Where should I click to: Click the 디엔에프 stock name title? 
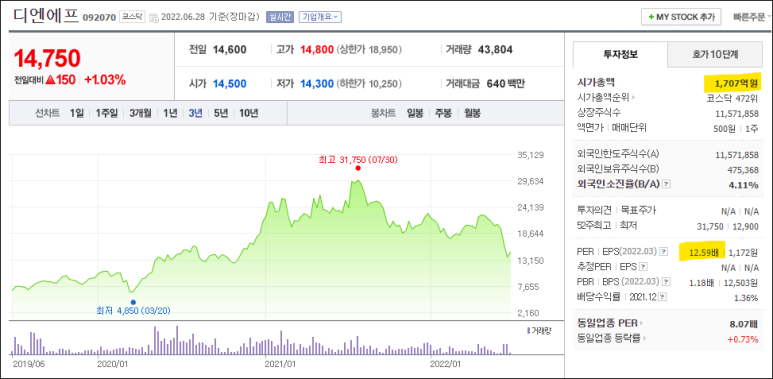46,15
